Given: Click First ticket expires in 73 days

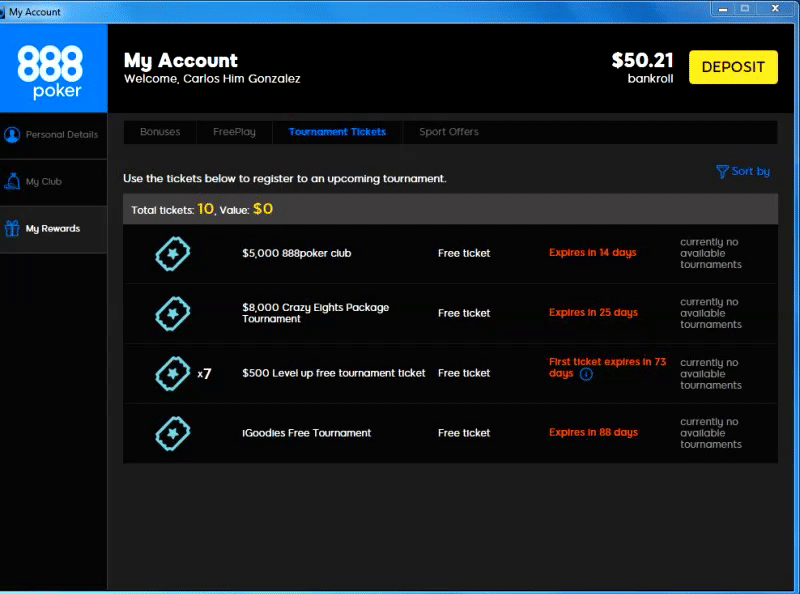Looking at the screenshot, I should [x=607, y=367].
